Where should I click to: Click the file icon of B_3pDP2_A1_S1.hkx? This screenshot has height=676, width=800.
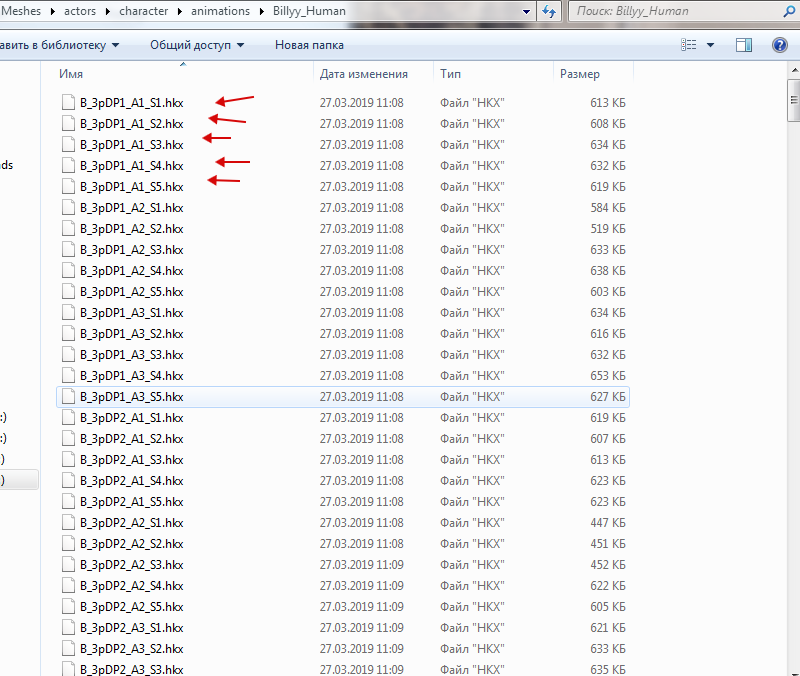tap(68, 418)
